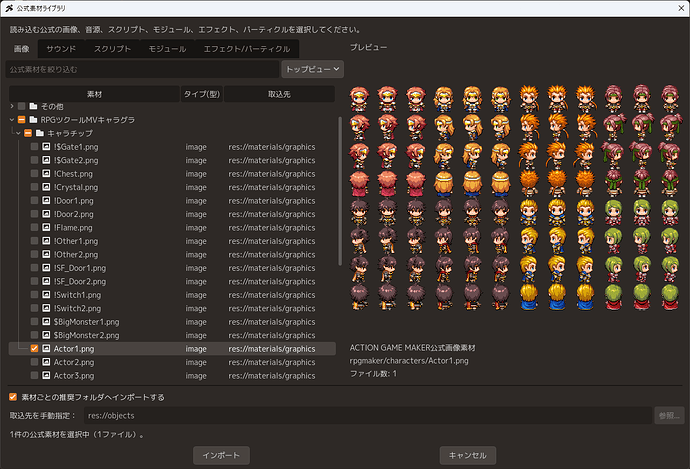Viewport: 690px width, 469px height.
Task: Click the image icon beside !SF_Door2.png
Action: tap(46, 281)
